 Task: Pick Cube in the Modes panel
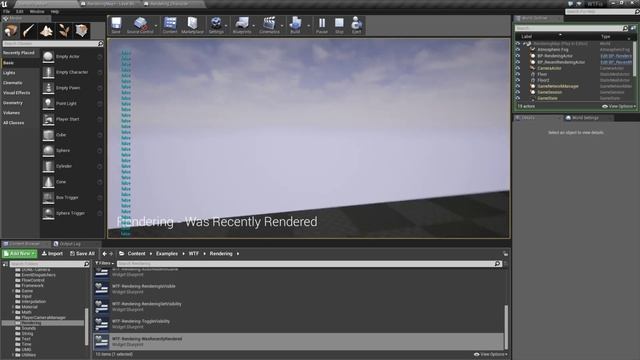pyautogui.click(x=72, y=135)
